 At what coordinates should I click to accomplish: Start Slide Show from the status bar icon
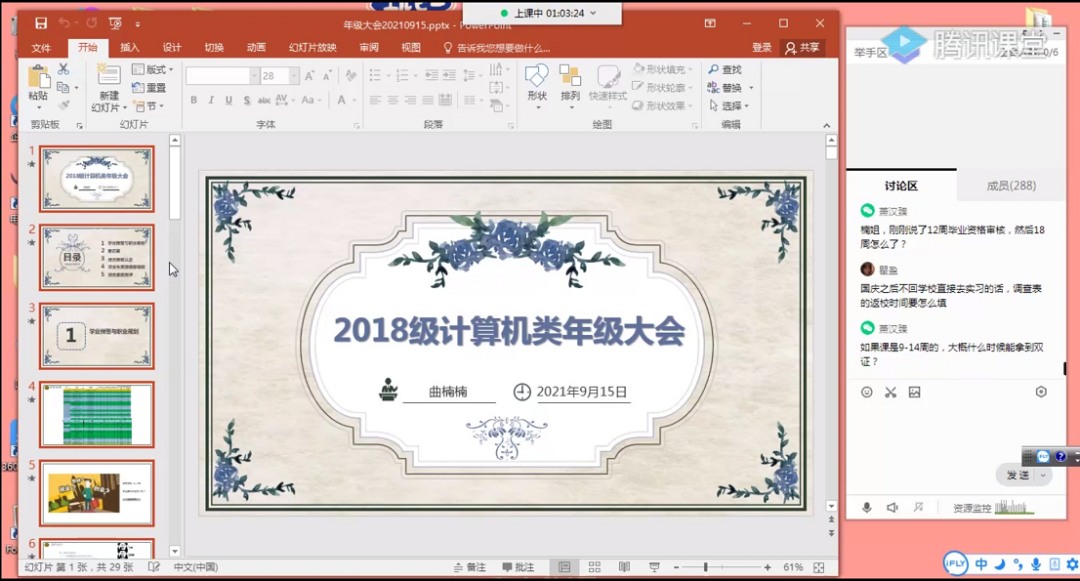(654, 567)
